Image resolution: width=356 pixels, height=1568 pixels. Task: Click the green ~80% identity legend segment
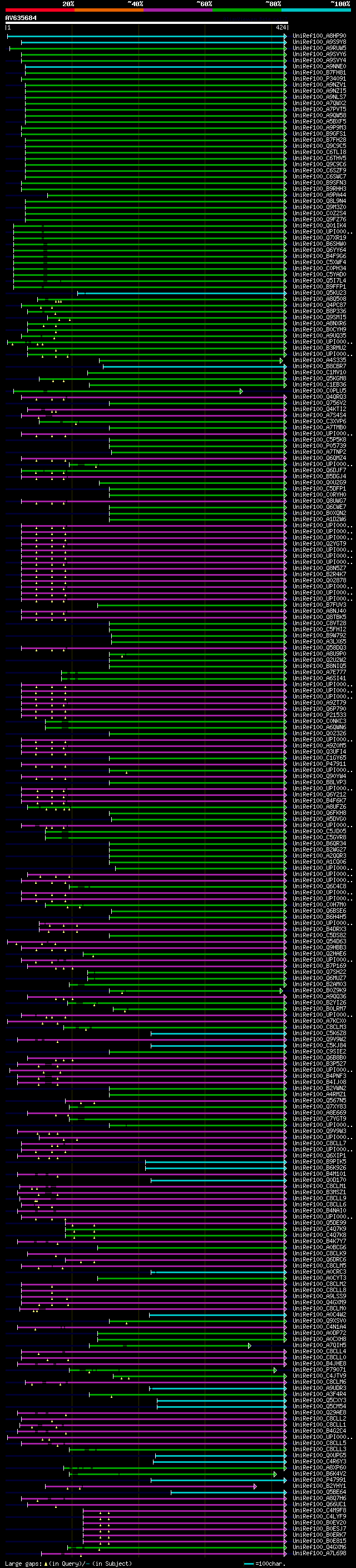coord(247,10)
